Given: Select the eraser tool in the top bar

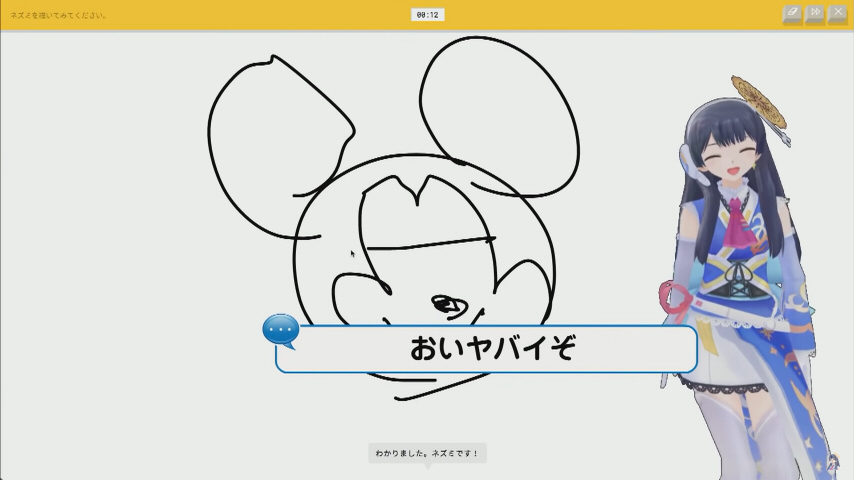Looking at the screenshot, I should 792,14.
